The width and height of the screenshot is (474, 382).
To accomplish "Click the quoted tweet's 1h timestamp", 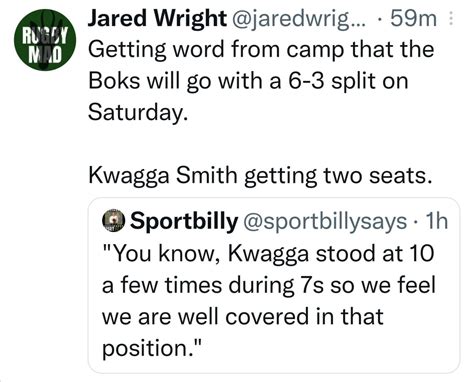I will 437,220.
